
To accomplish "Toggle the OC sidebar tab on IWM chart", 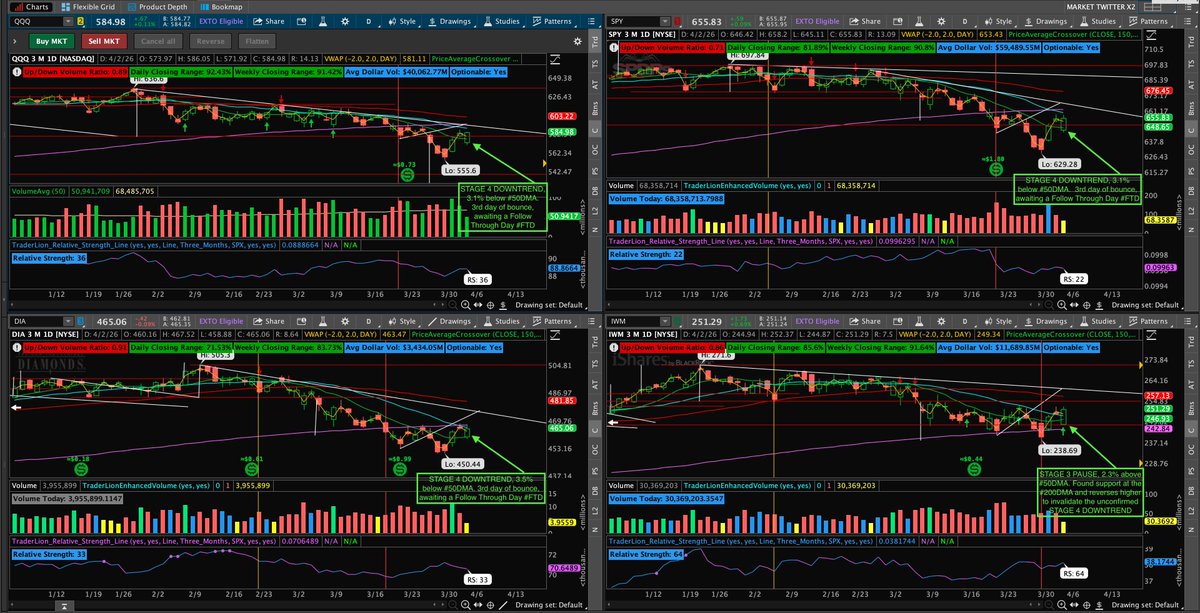I will [x=1191, y=449].
